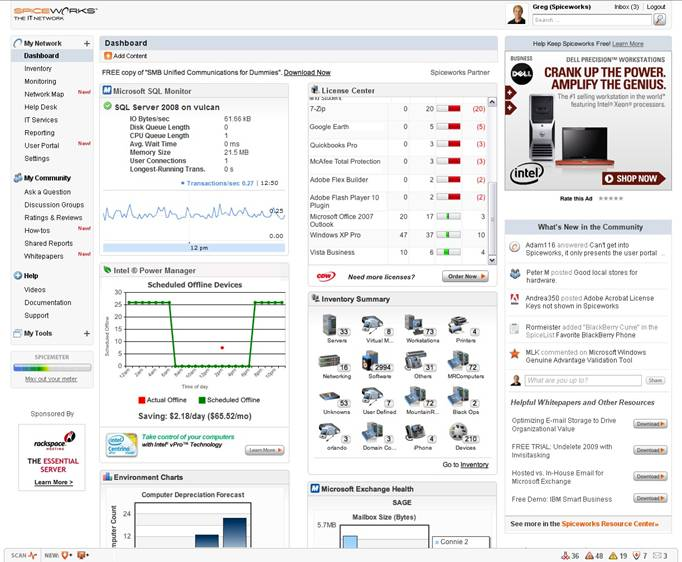Open Monitoring in the sidebar

pos(40,81)
